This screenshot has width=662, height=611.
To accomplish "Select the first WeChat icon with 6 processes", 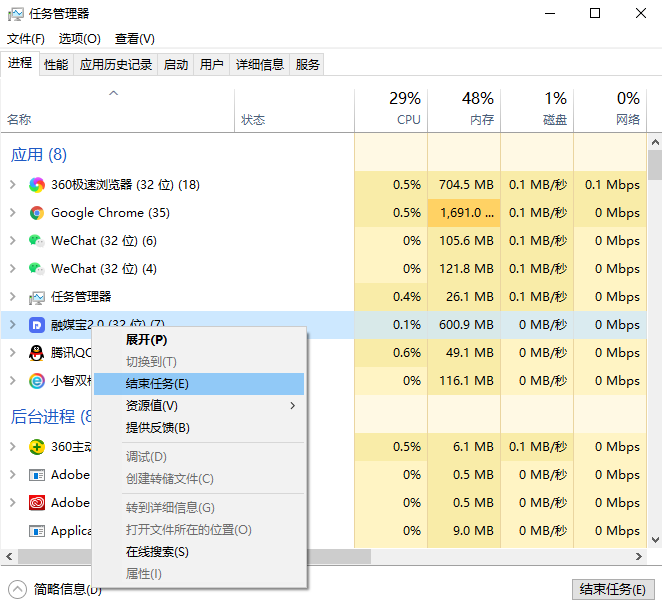I will click(x=37, y=241).
